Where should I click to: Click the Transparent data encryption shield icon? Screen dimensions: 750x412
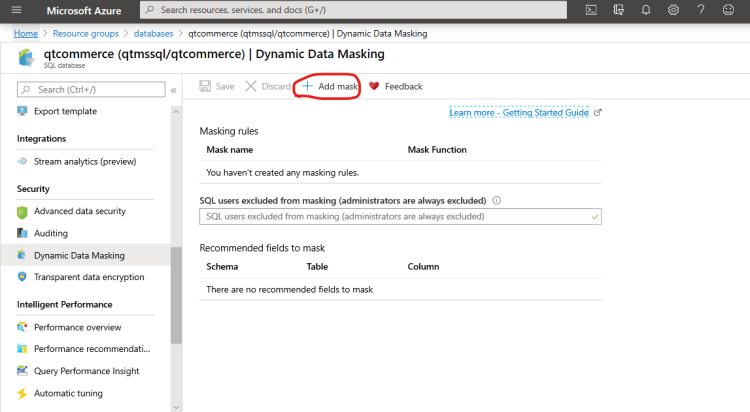pos(22,277)
